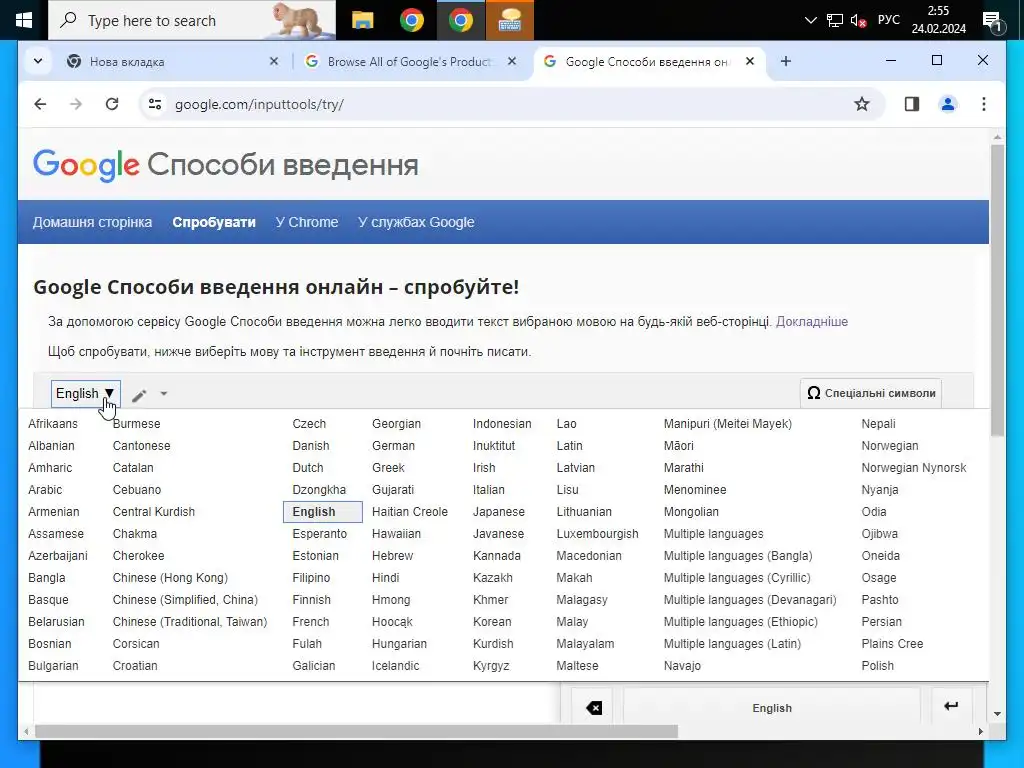
Task: Open Chrome profile avatar
Action: (948, 104)
